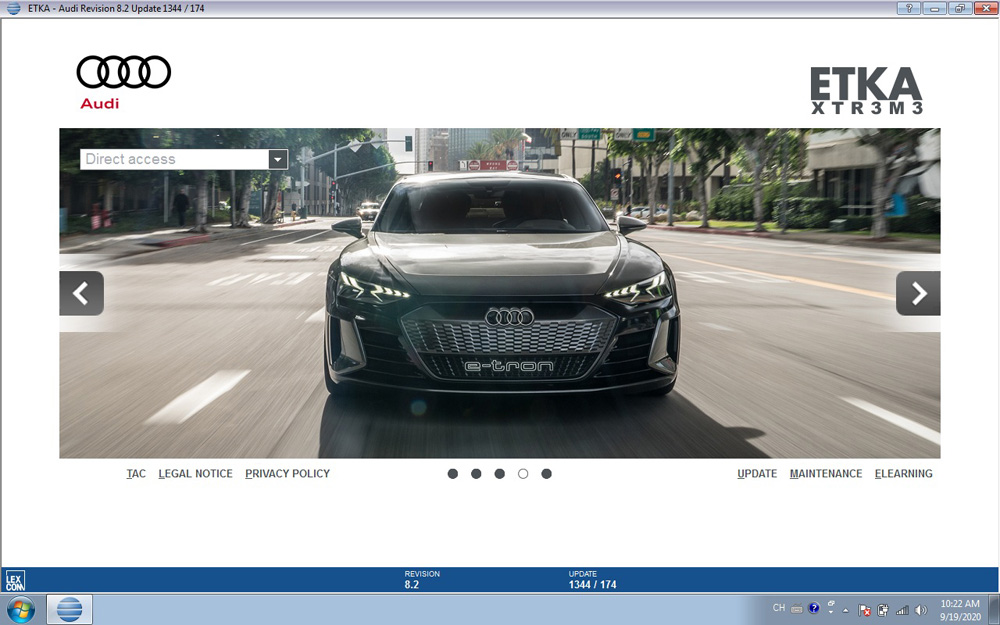Open the Privacy Policy link
Viewport: 1000px width, 625px height.
pos(288,474)
